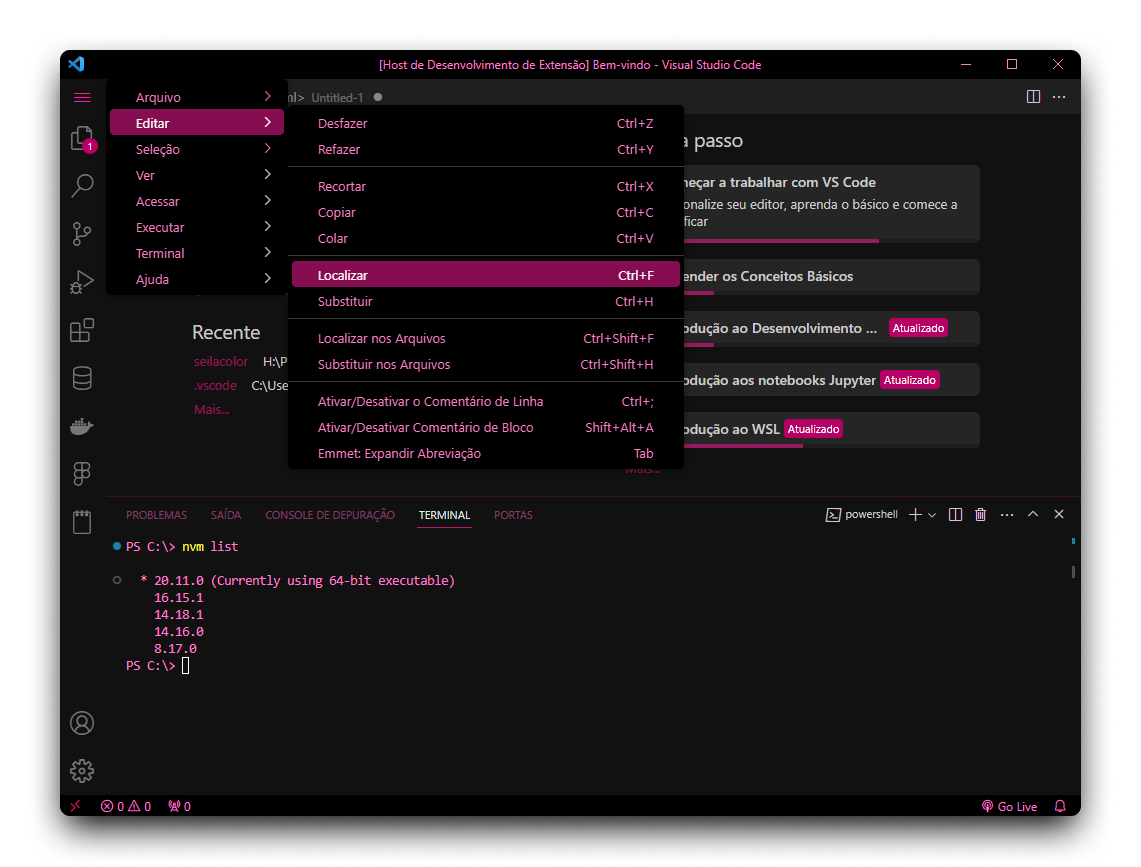1141x867 pixels.
Task: Open the recent seilacolor folder link
Action: click(220, 362)
